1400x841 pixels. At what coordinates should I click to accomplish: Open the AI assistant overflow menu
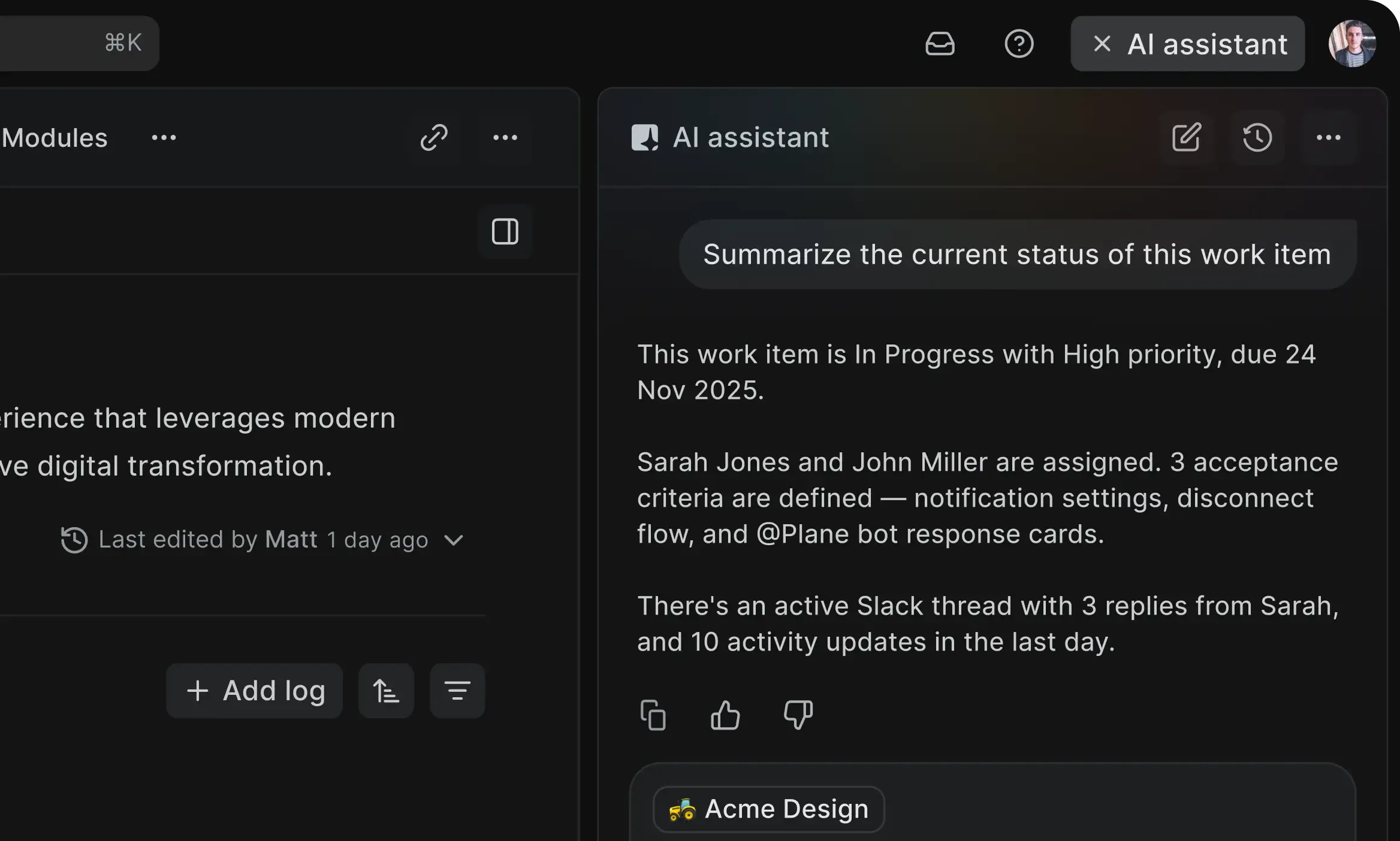pyautogui.click(x=1329, y=137)
